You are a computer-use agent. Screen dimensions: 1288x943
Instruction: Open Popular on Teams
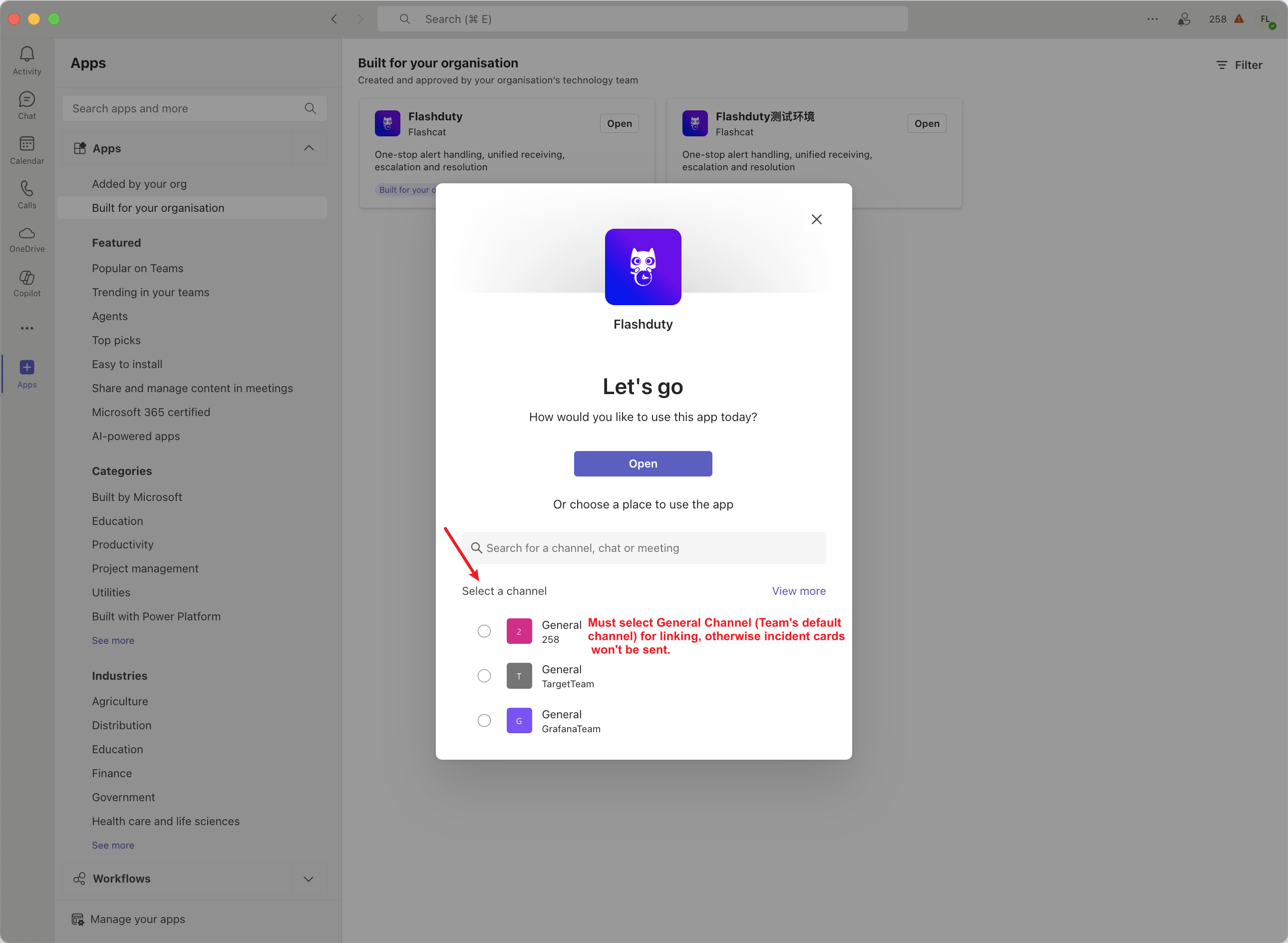pyautogui.click(x=137, y=268)
